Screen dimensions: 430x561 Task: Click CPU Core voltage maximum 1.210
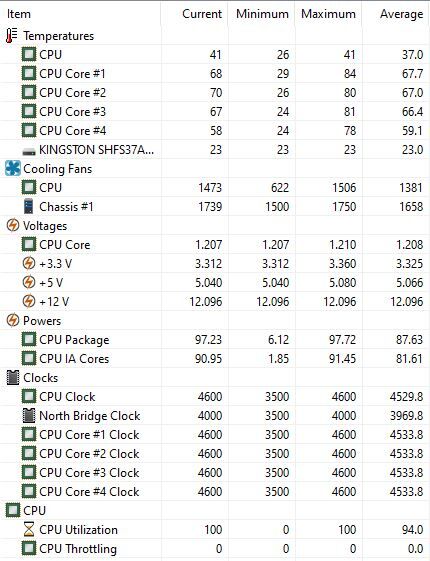[x=342, y=245]
